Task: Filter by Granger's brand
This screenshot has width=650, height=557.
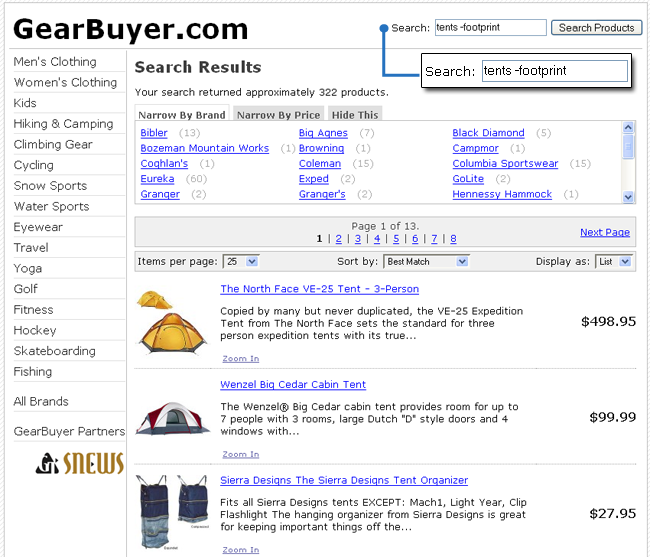Action: pyautogui.click(x=322, y=194)
